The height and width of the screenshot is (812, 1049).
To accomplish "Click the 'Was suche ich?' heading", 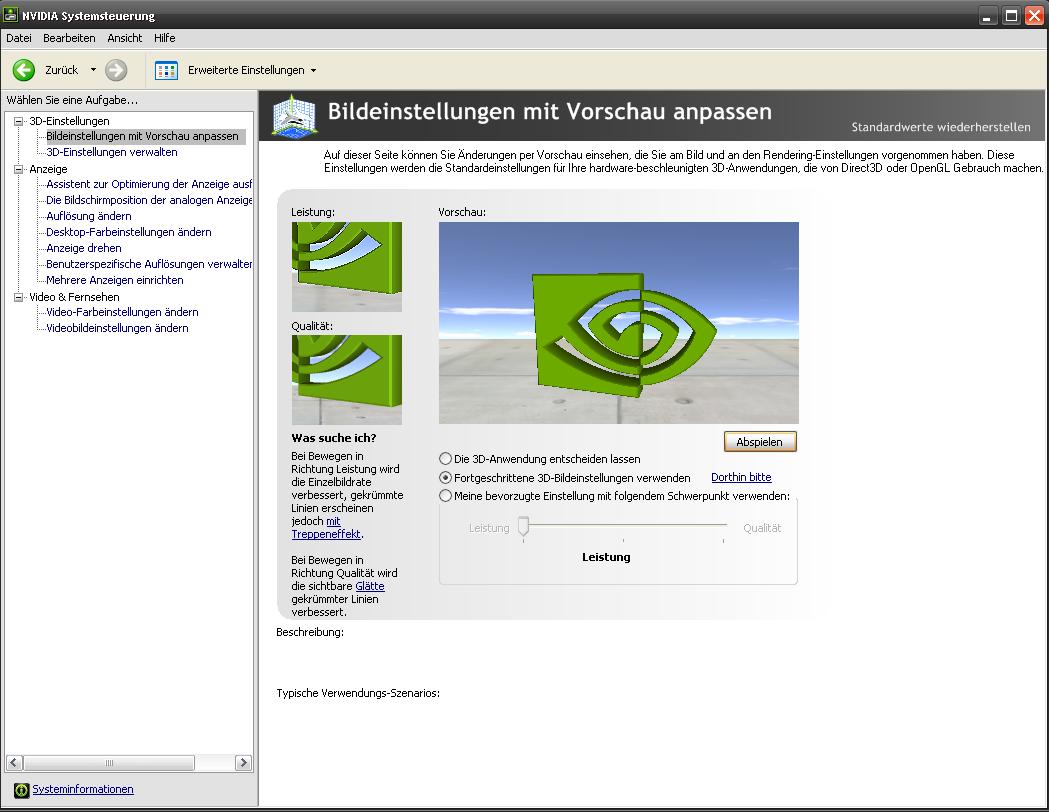I will click(334, 438).
